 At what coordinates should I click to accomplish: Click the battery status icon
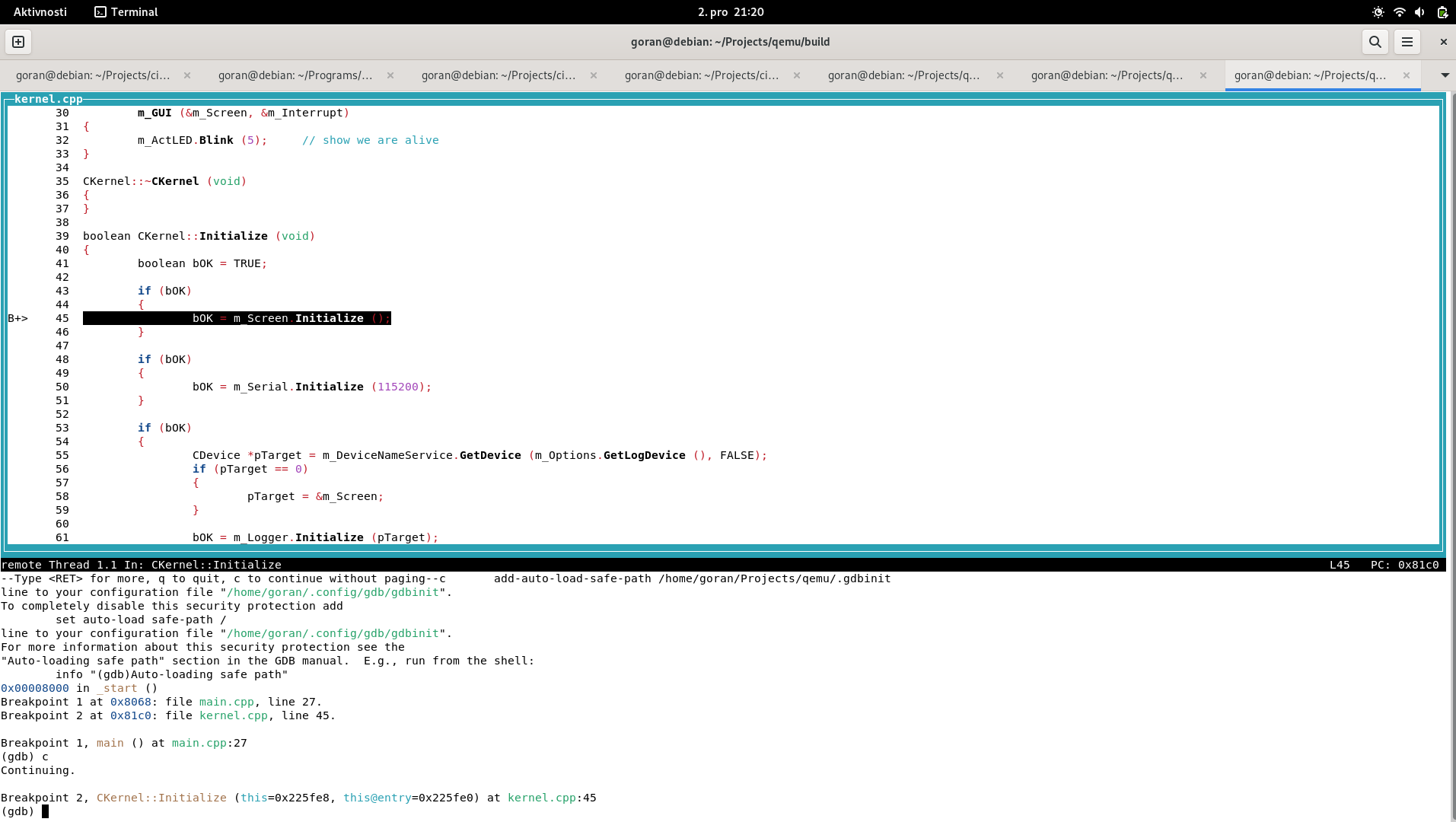(1442, 12)
